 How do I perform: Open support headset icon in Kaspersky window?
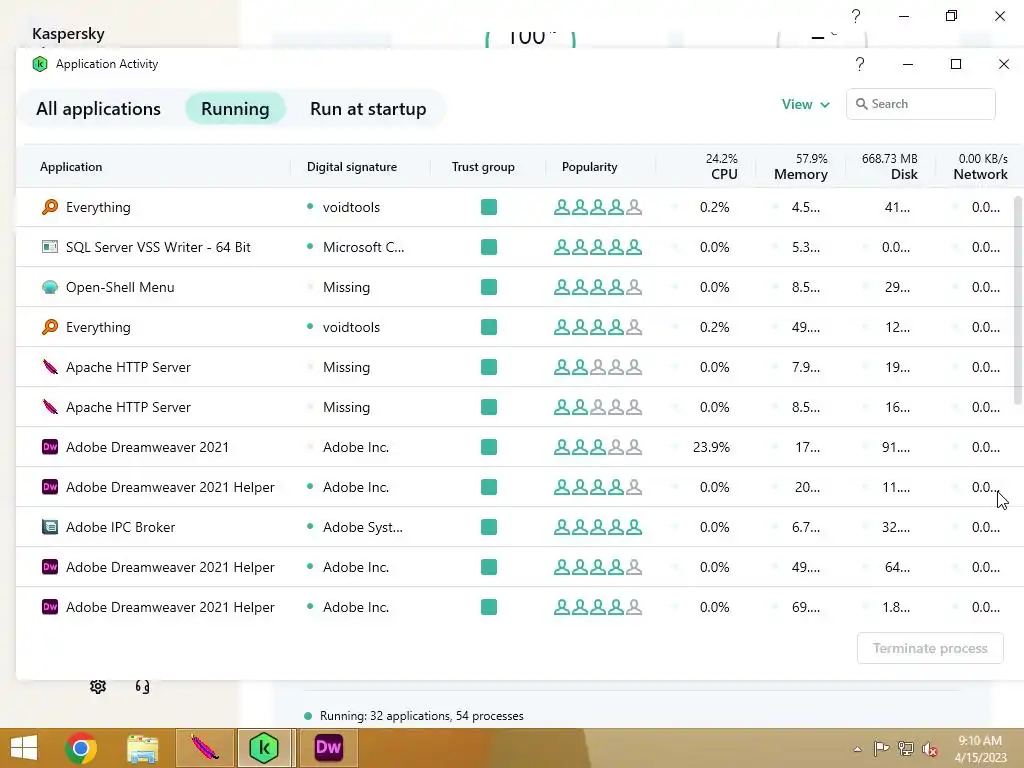click(142, 686)
